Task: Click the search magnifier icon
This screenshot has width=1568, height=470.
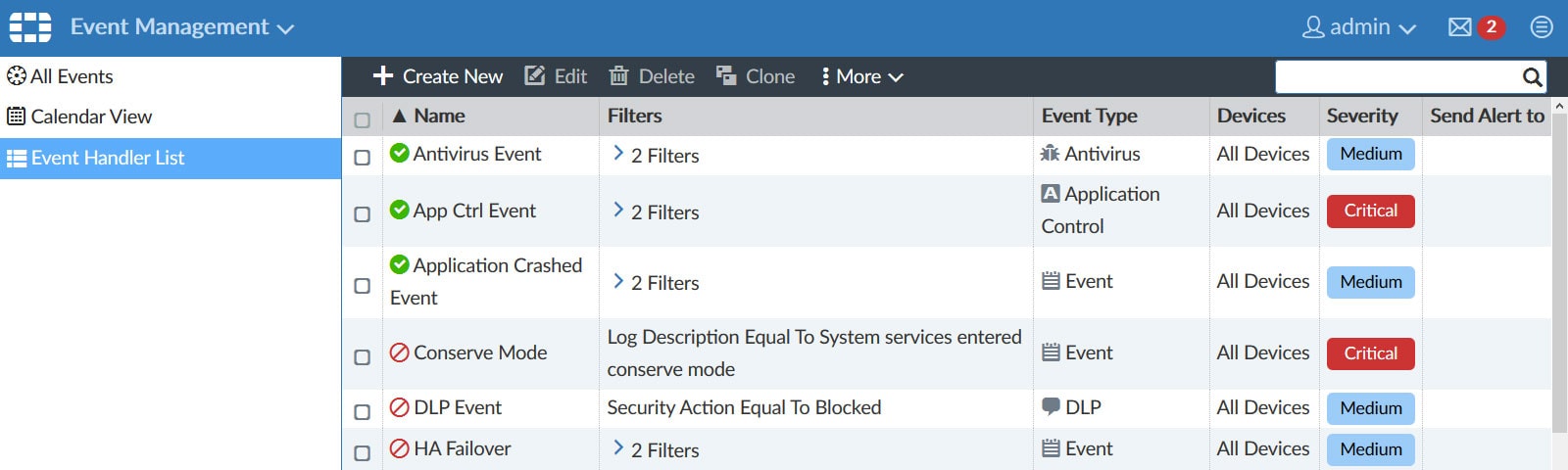Action: [1533, 77]
